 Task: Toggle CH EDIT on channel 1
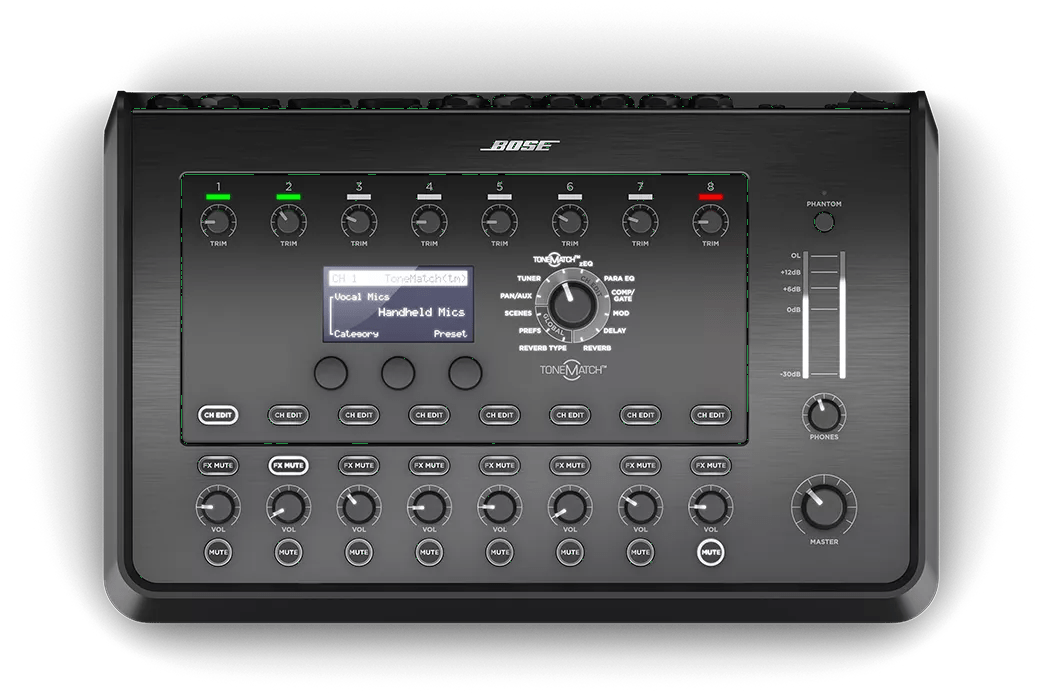point(218,415)
